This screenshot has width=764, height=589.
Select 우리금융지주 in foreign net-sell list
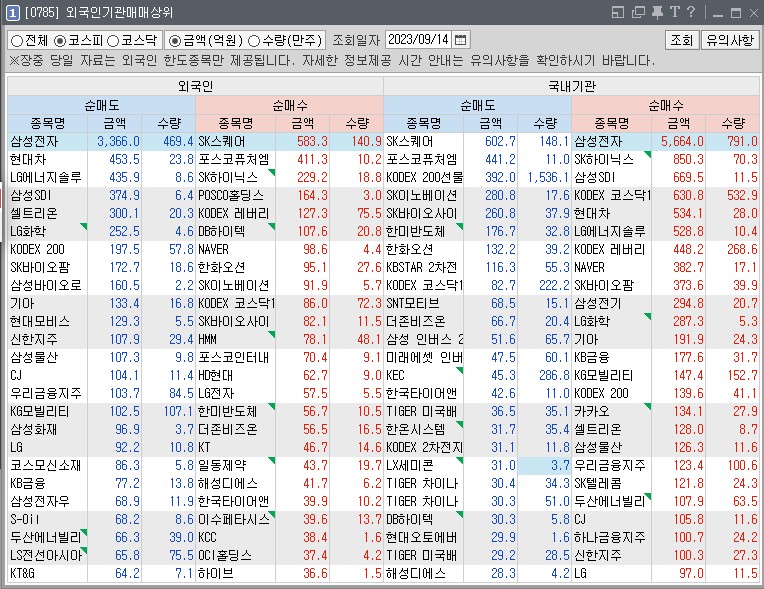click(x=46, y=393)
